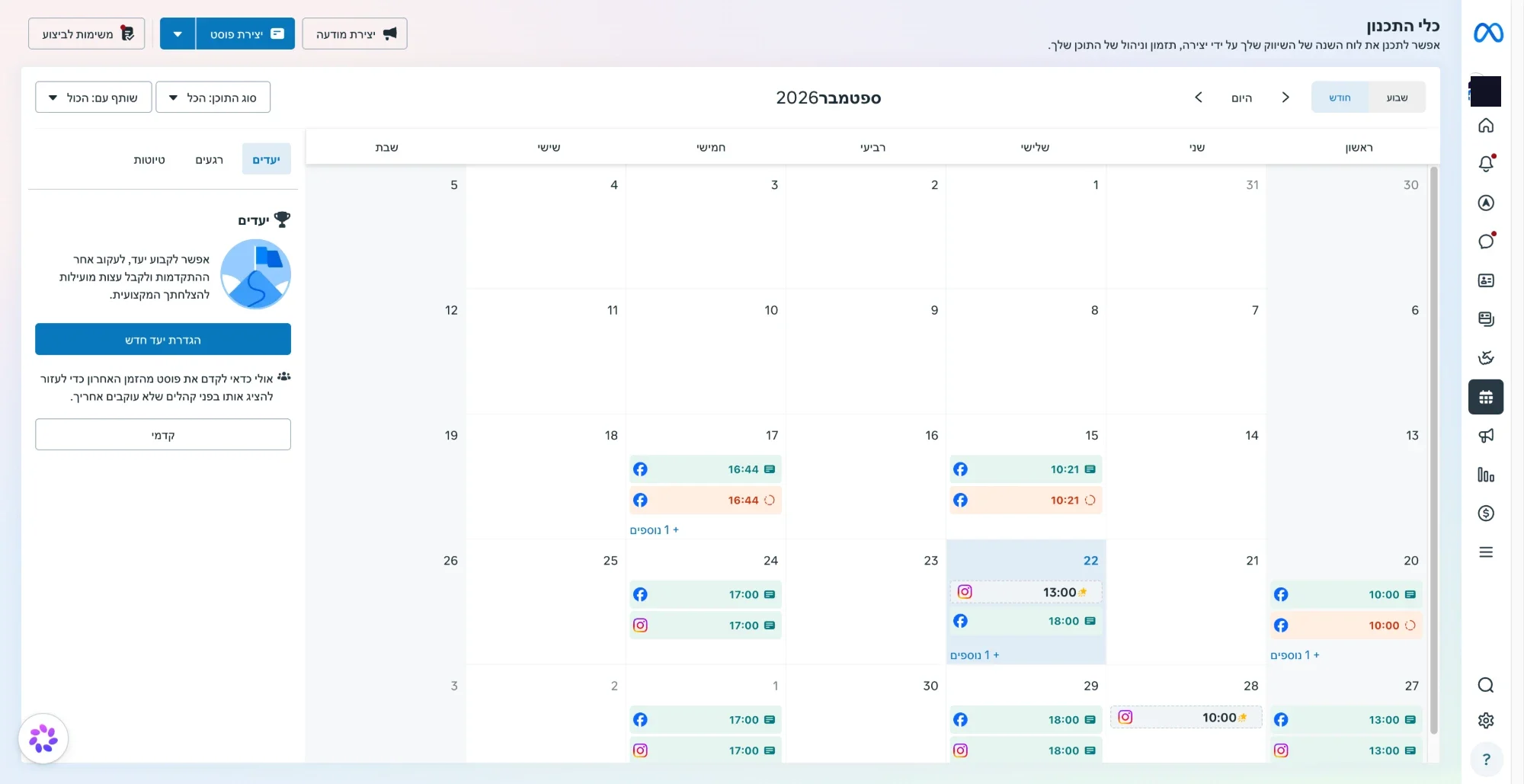The image size is (1524, 784).
Task: Expand +1 נוספים on the 22nd
Action: [975, 655]
